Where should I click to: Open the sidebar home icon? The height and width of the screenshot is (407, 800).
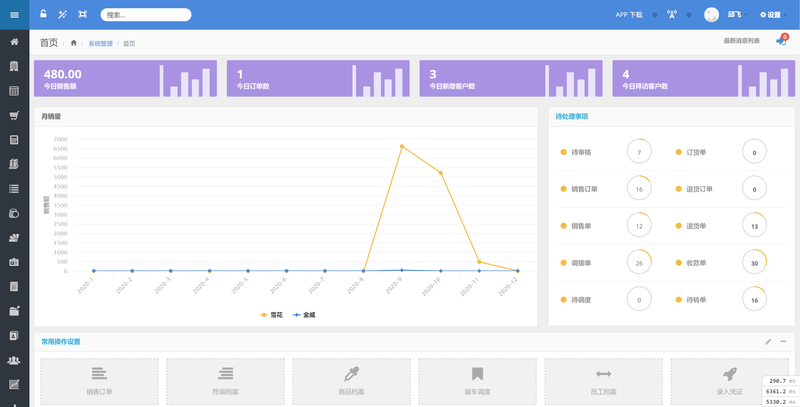point(14,42)
